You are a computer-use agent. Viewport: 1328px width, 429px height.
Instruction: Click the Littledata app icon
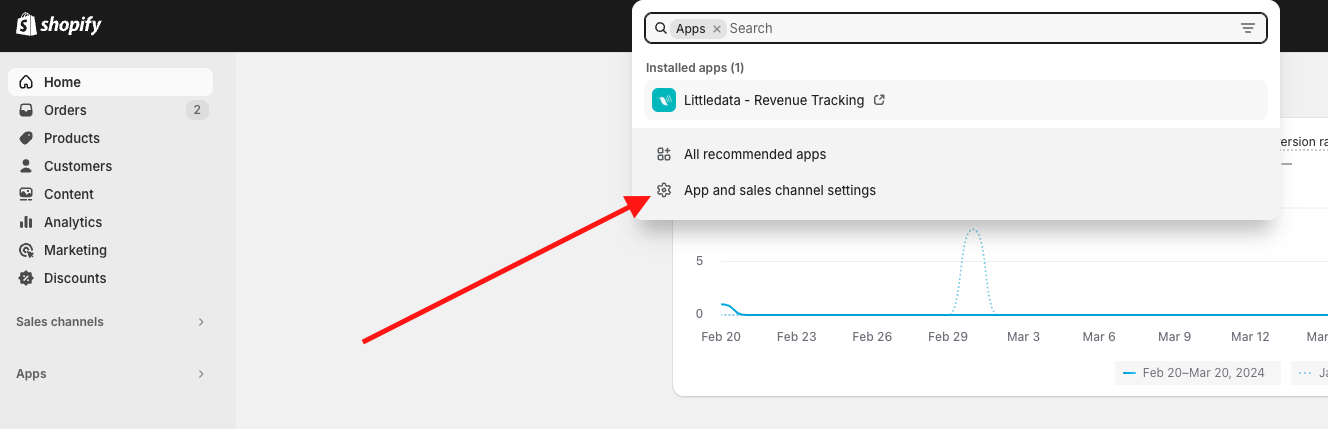point(664,100)
